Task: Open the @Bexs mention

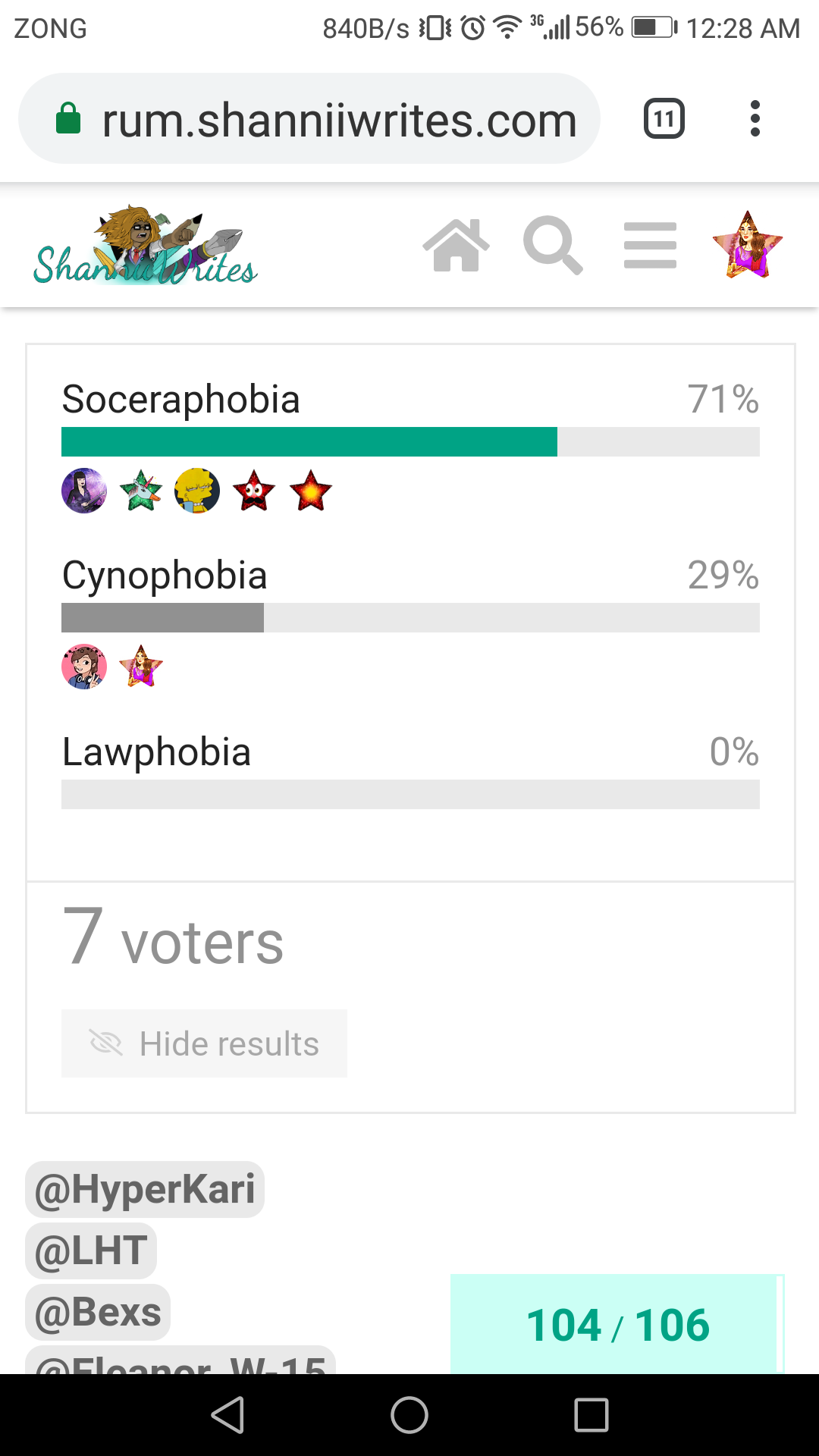Action: coord(98,1312)
